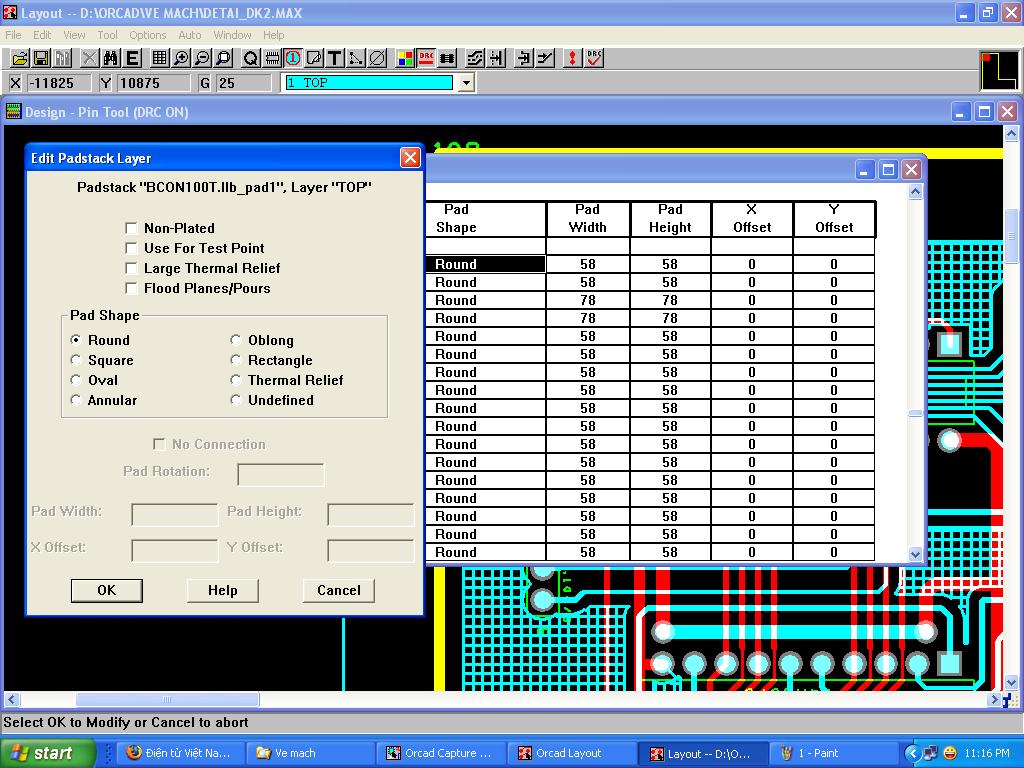Select the Thermal Relief pad shape
This screenshot has width=1024, height=768.
click(236, 380)
